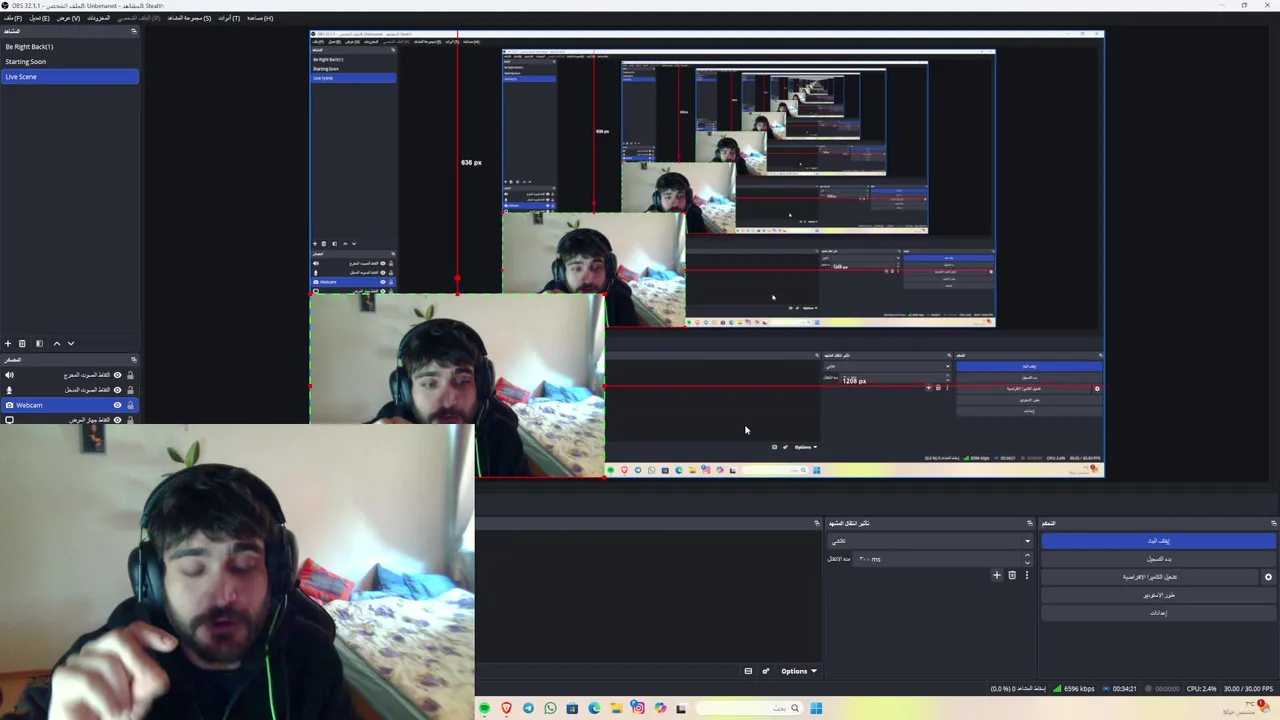Screen dimensions: 1280x720
Task: Open the Windows Start menu
Action: [816, 708]
